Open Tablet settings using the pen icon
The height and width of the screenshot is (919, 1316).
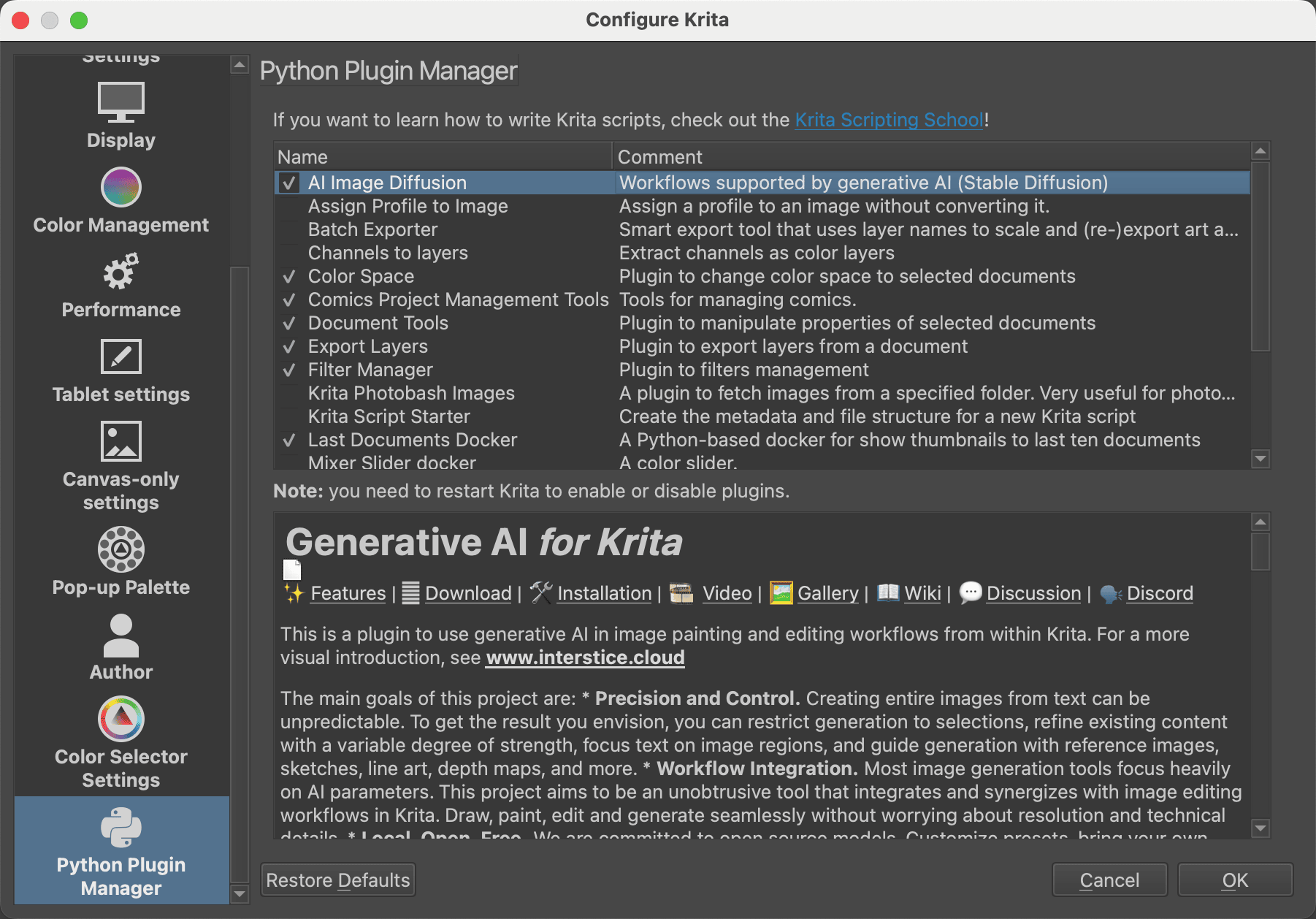[120, 356]
